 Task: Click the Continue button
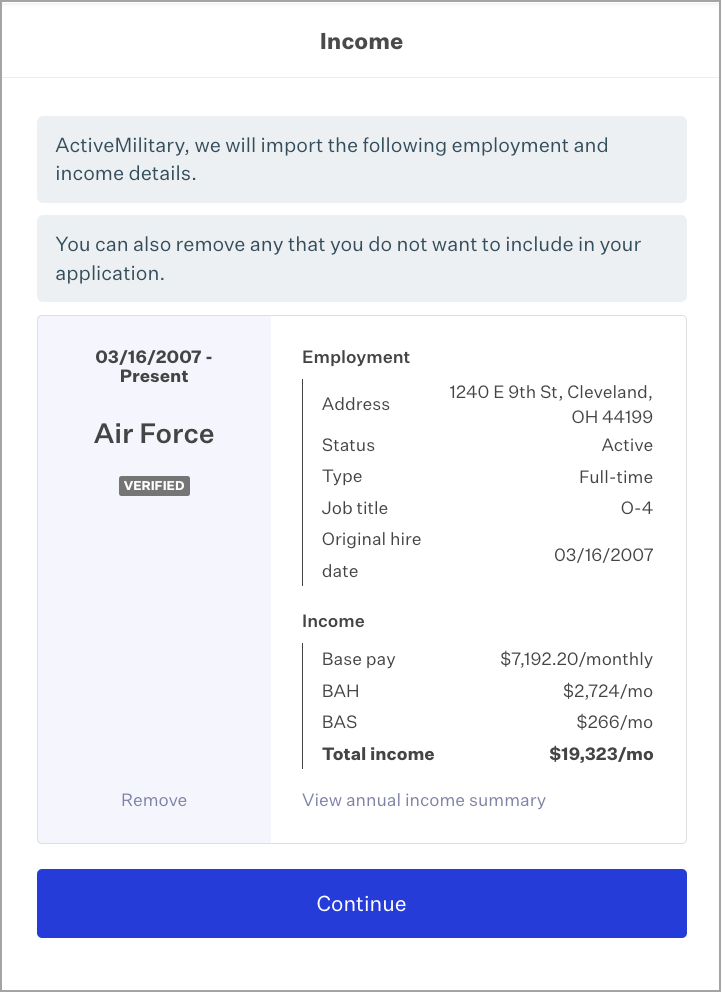point(362,903)
